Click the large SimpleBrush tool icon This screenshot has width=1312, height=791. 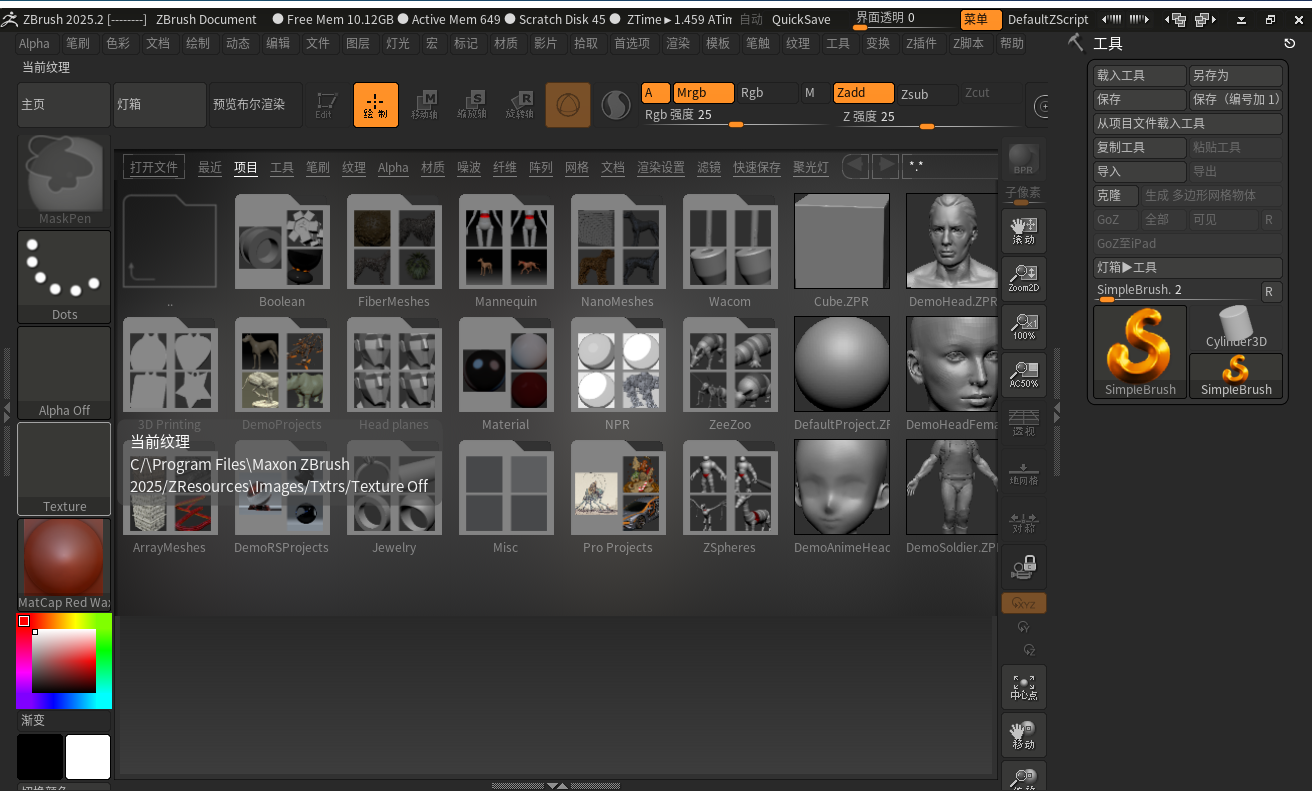(x=1140, y=352)
